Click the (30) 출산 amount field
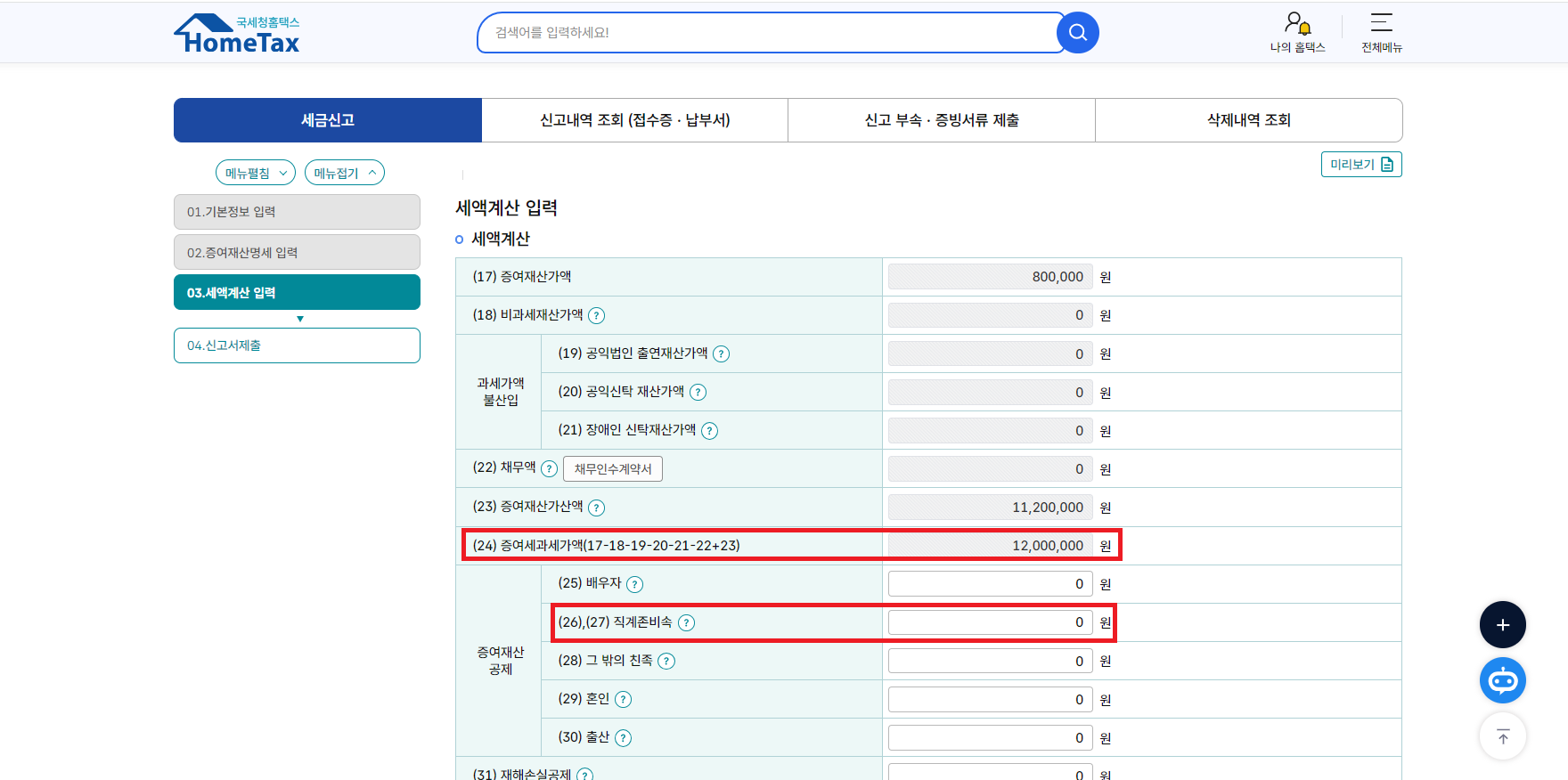This screenshot has height=780, width=1568. tap(991, 738)
